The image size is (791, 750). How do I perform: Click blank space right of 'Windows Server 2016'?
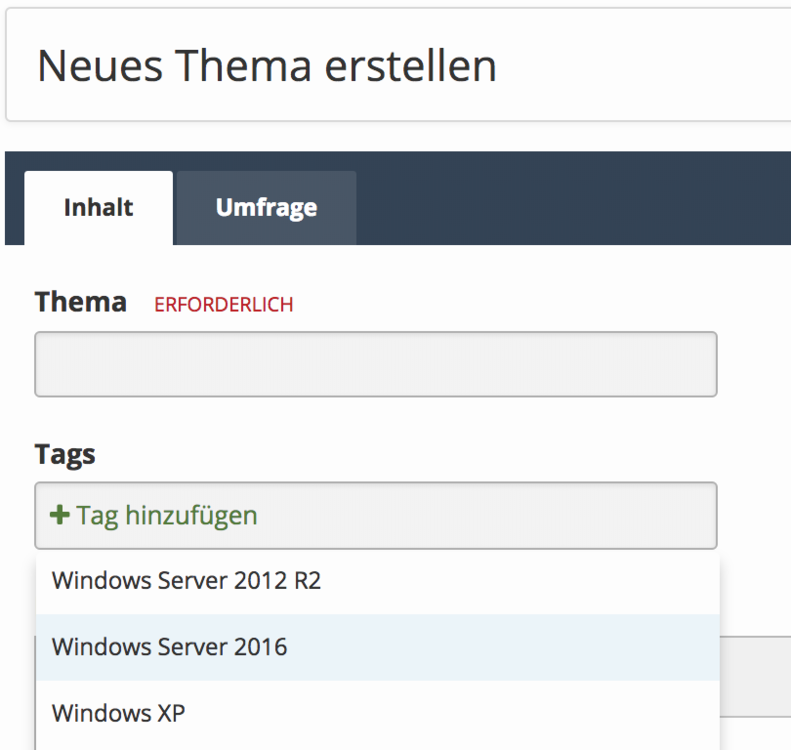520,647
